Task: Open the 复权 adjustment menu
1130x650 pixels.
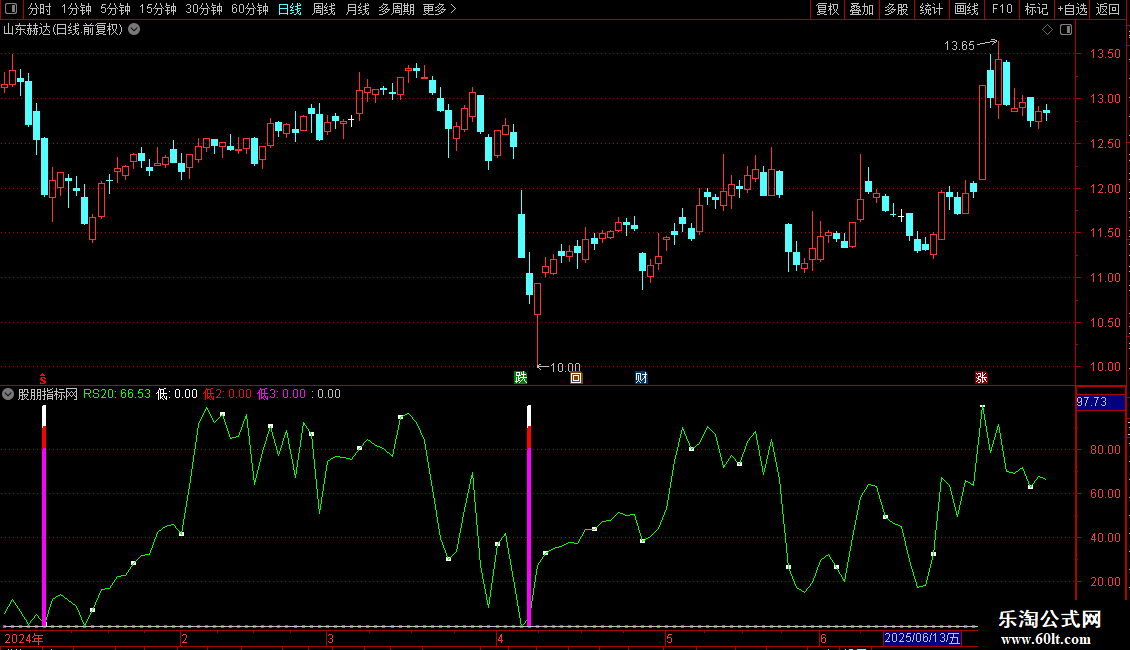Action: 827,9
